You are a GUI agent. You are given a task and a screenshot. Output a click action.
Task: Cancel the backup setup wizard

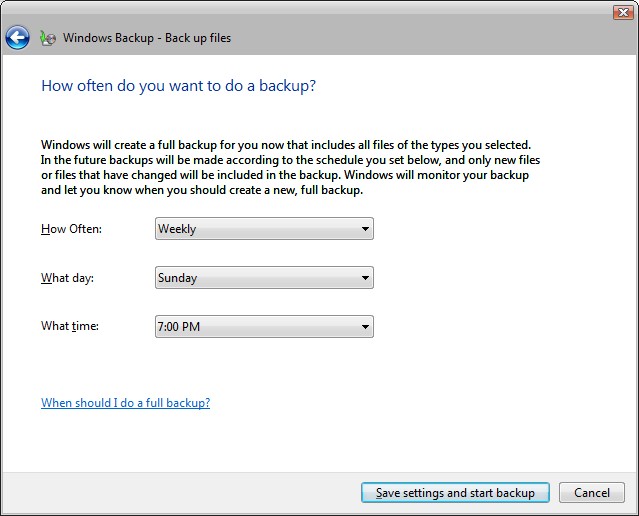pyautogui.click(x=592, y=493)
